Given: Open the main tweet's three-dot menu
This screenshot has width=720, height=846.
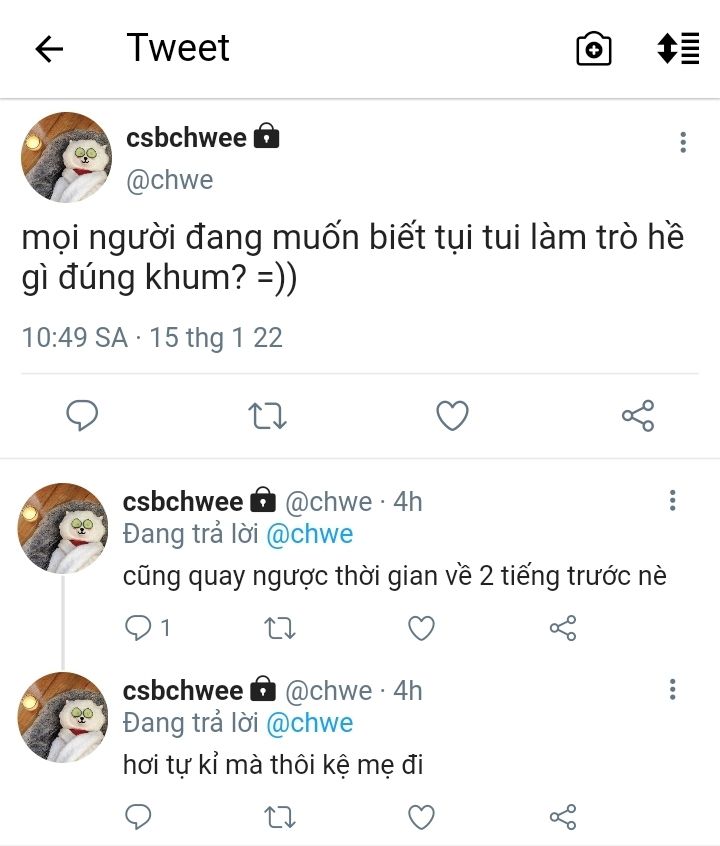Looking at the screenshot, I should 683,142.
